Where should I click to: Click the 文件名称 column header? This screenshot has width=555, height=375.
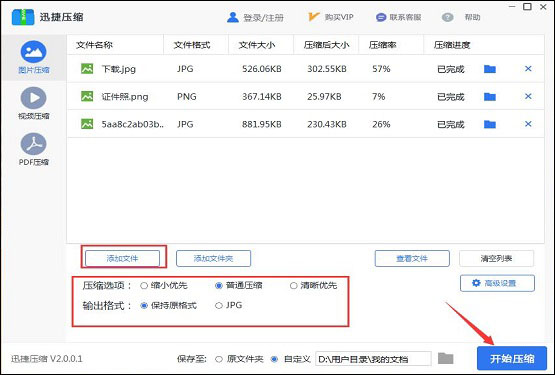[x=94, y=45]
